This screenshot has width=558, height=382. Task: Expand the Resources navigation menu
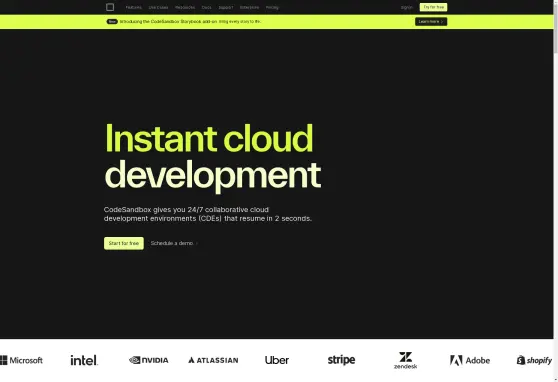[185, 7]
